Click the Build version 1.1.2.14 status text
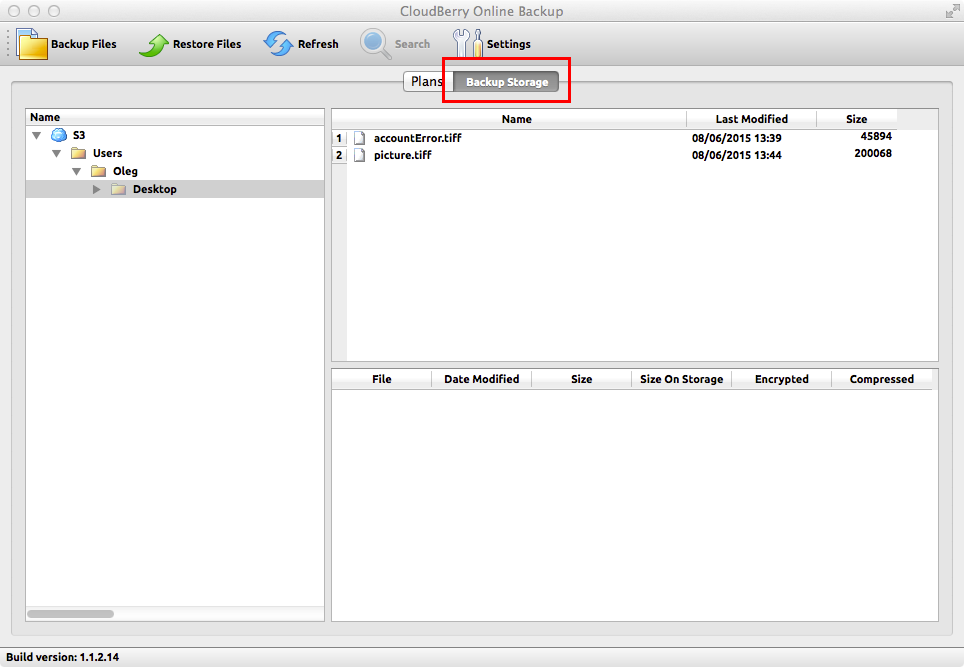The width and height of the screenshot is (964, 667). coord(63,657)
